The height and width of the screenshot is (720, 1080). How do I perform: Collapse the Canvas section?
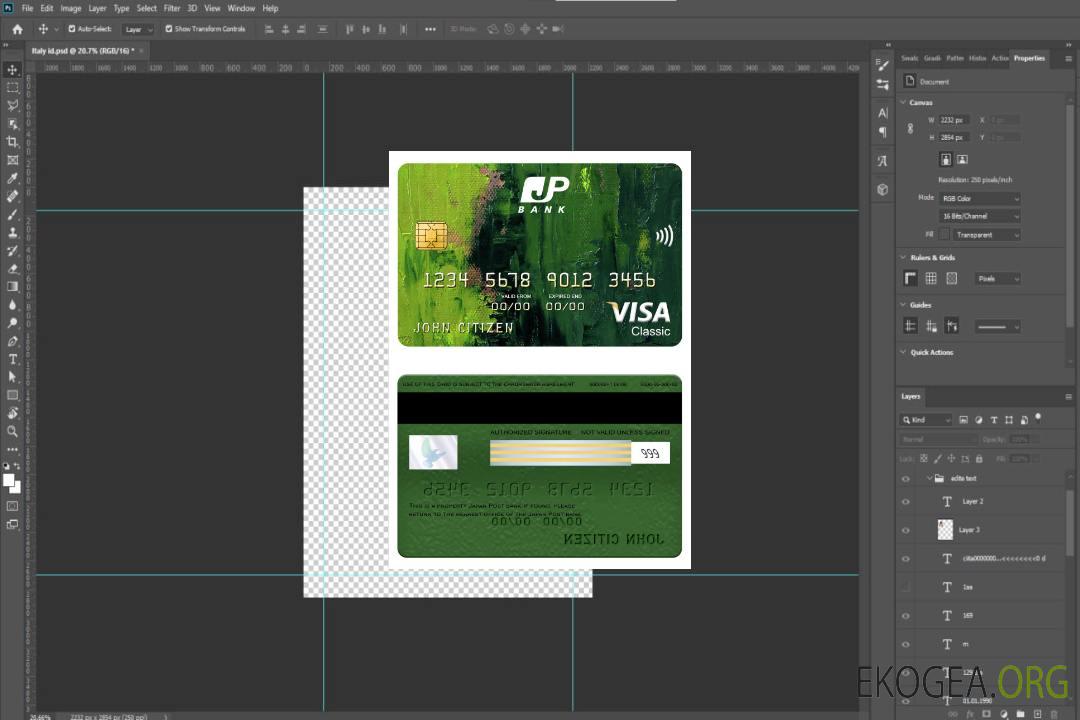pos(904,103)
